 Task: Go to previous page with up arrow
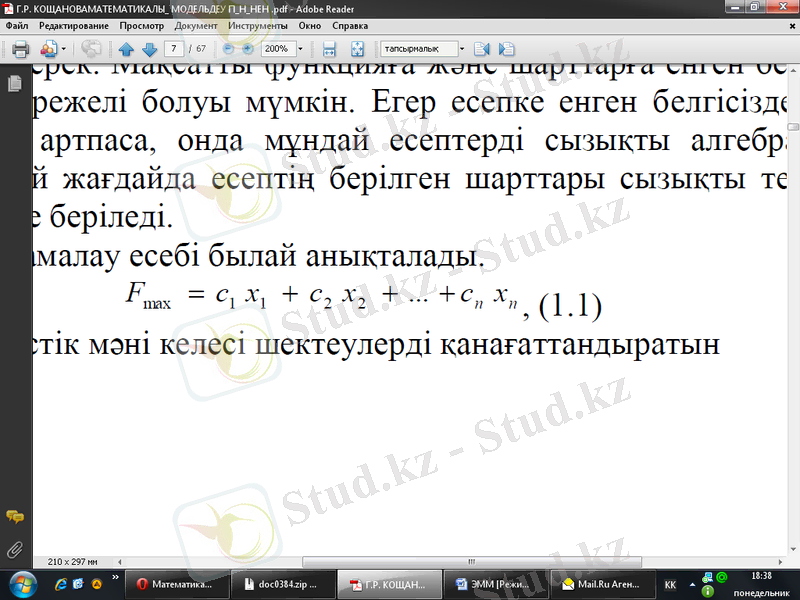tap(126, 49)
